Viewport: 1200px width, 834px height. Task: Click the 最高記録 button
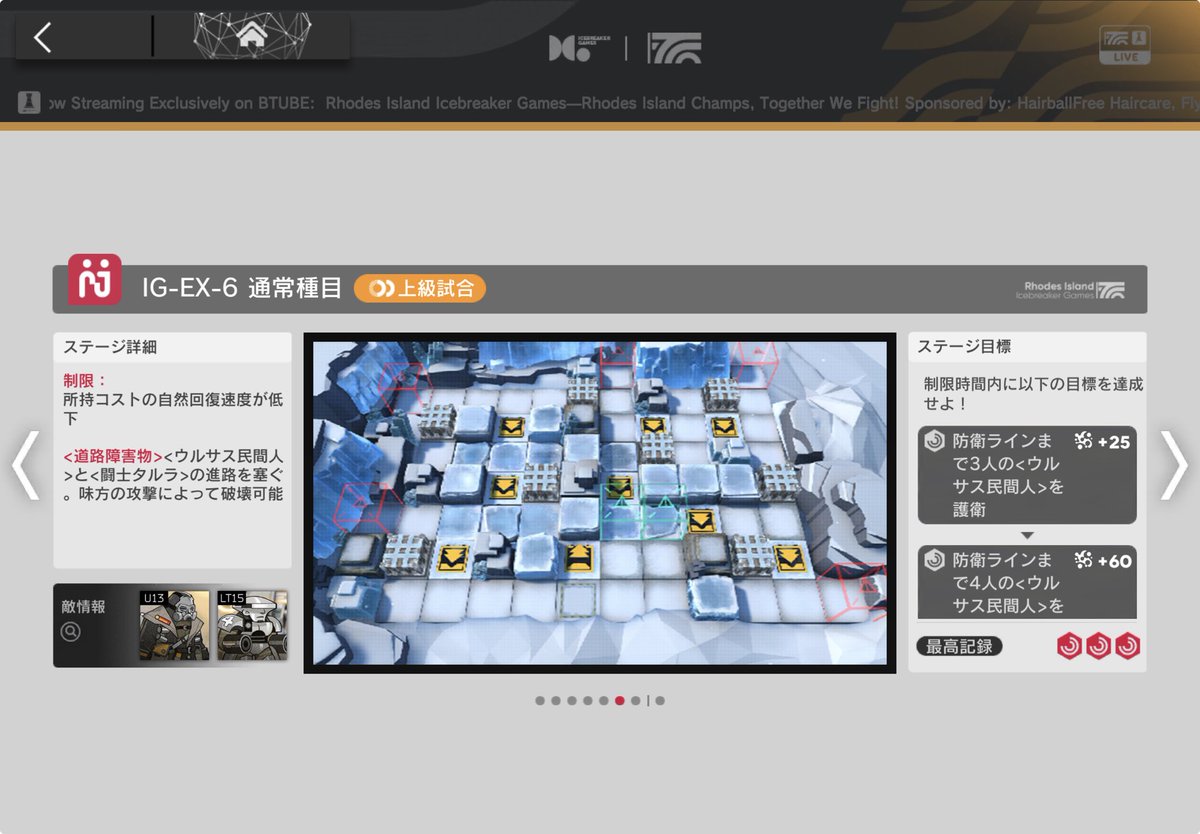[959, 646]
